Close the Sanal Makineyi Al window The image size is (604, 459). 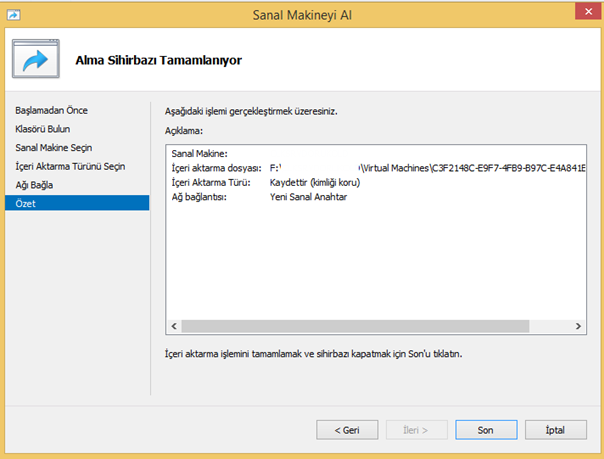tap(588, 12)
